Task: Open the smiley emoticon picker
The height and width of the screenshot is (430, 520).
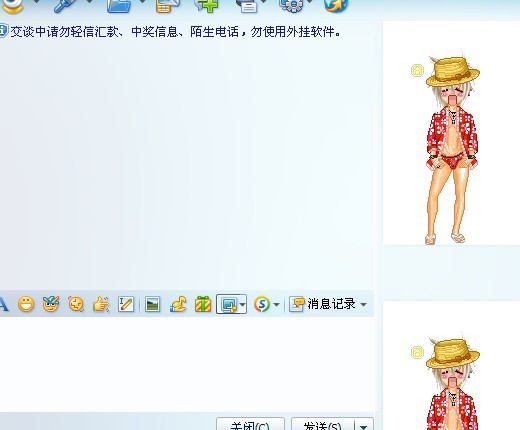Action: pyautogui.click(x=26, y=304)
